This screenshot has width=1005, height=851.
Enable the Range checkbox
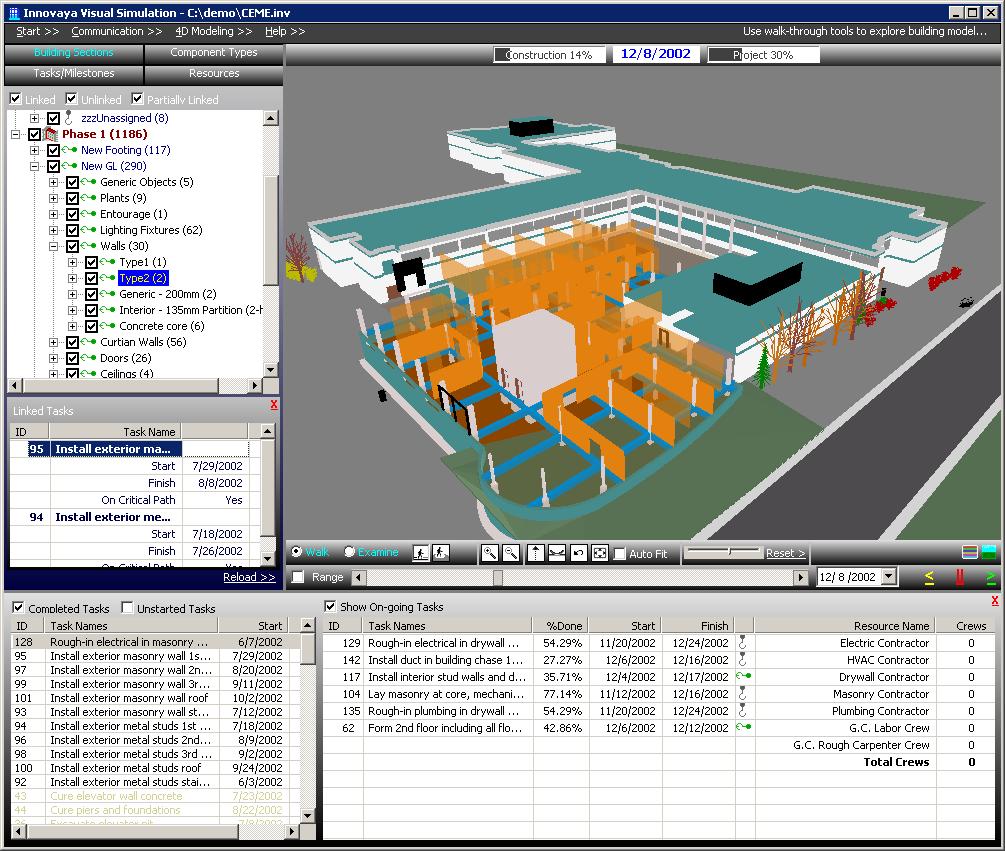click(x=298, y=577)
